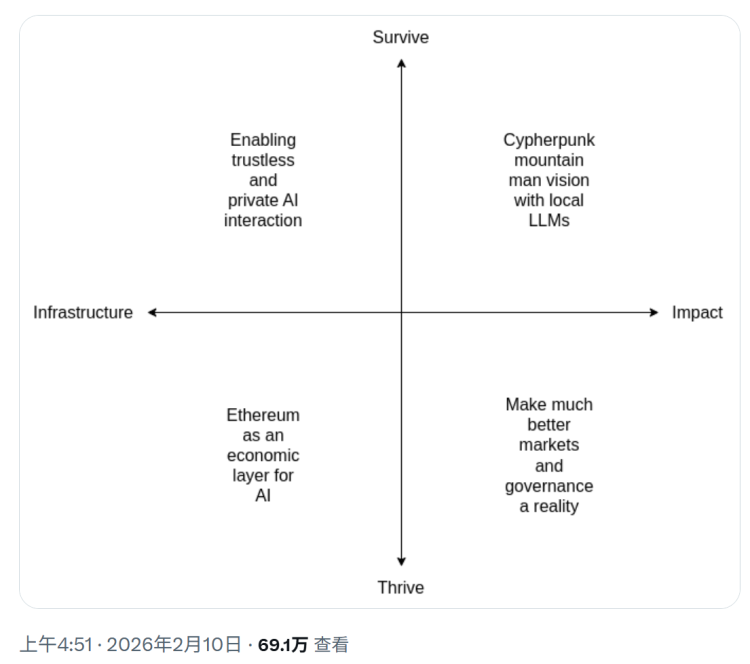The width and height of the screenshot is (750, 664).
Task: Click the downward arrowhead above Thrive
Action: pos(401,561)
